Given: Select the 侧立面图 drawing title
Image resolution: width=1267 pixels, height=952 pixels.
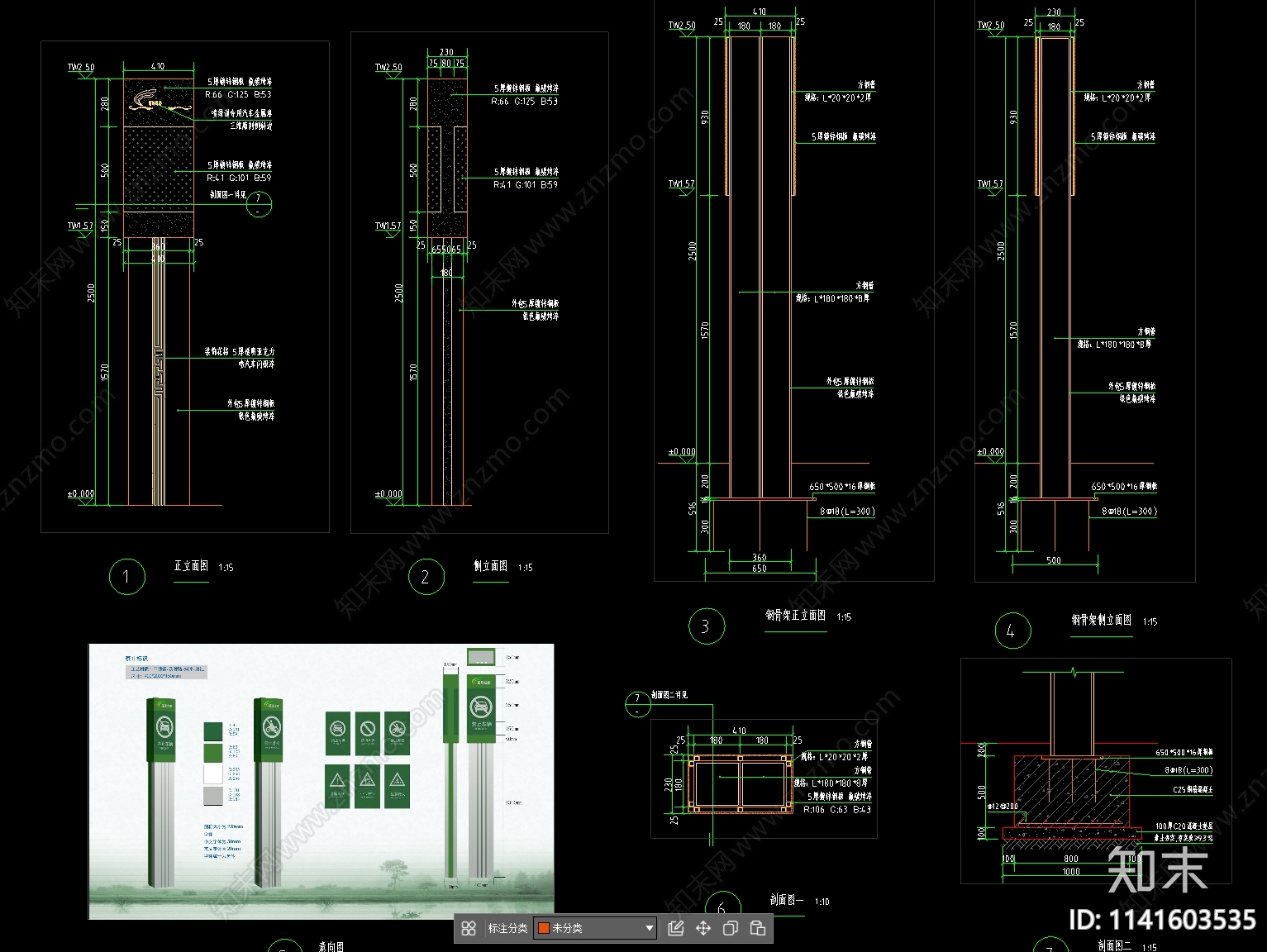Looking at the screenshot, I should click(490, 566).
